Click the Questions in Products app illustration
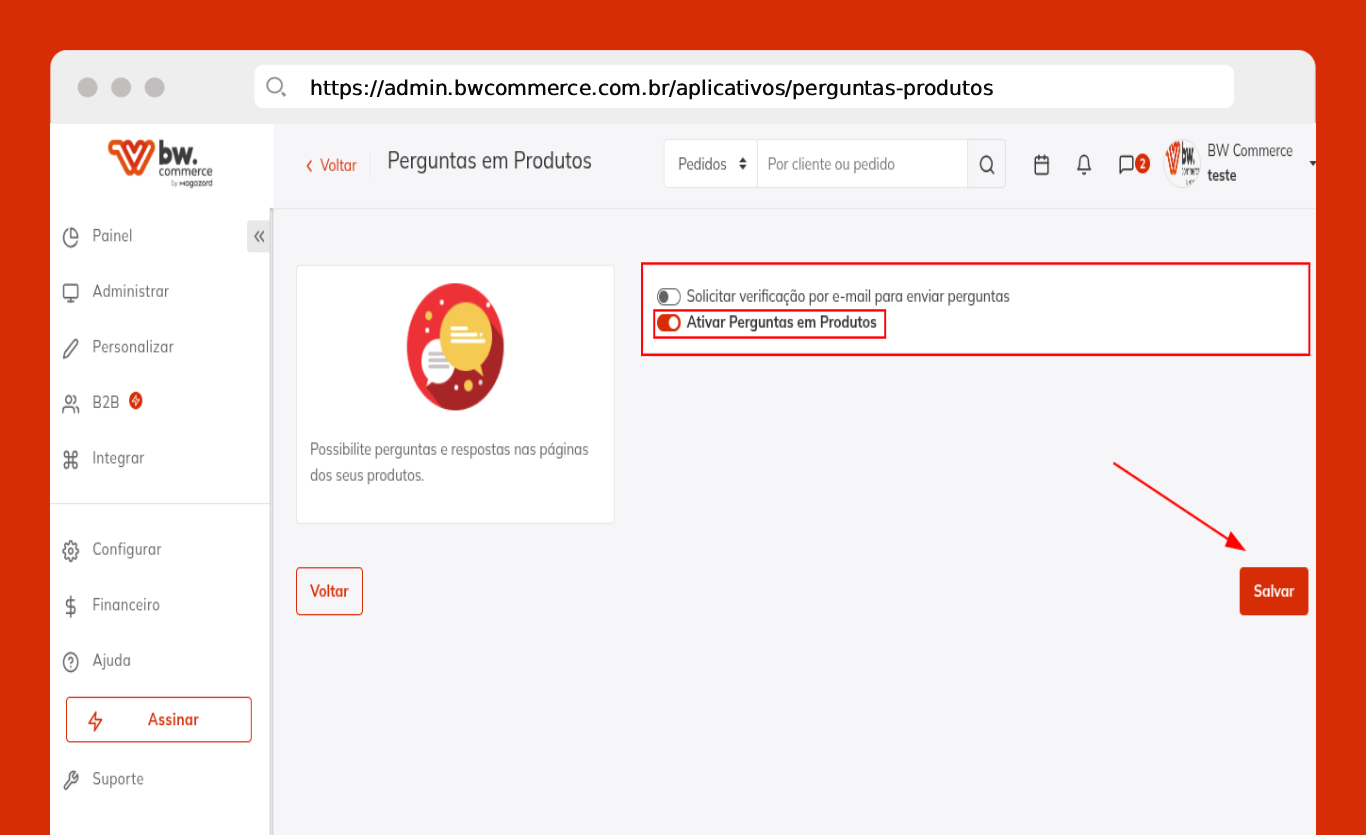Screen dimensions: 1366x835 (455, 347)
